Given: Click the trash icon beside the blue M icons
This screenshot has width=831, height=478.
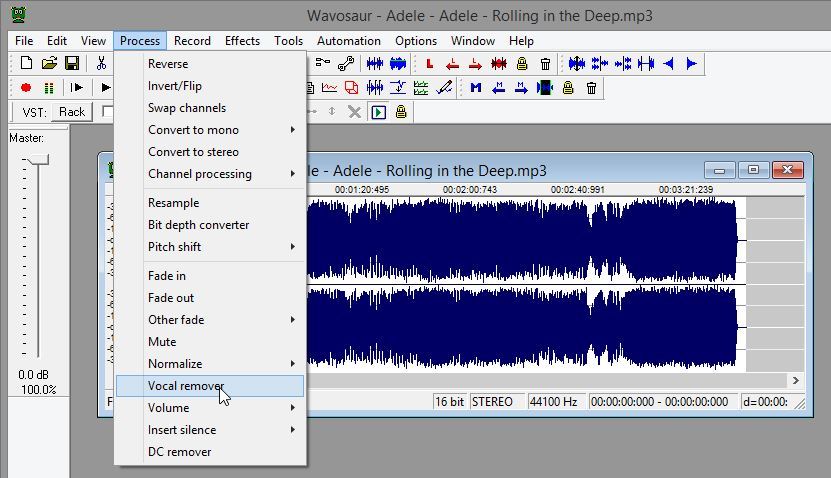Looking at the screenshot, I should coord(591,87).
